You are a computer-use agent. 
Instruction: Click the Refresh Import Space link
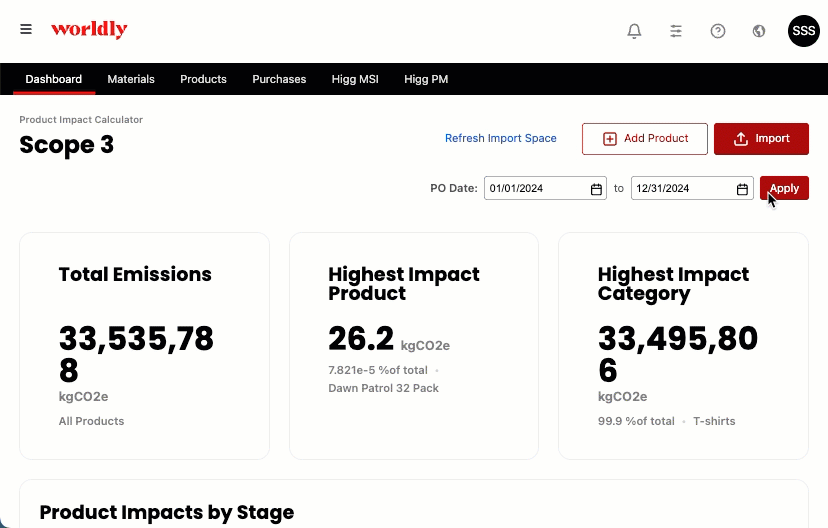pyautogui.click(x=501, y=138)
